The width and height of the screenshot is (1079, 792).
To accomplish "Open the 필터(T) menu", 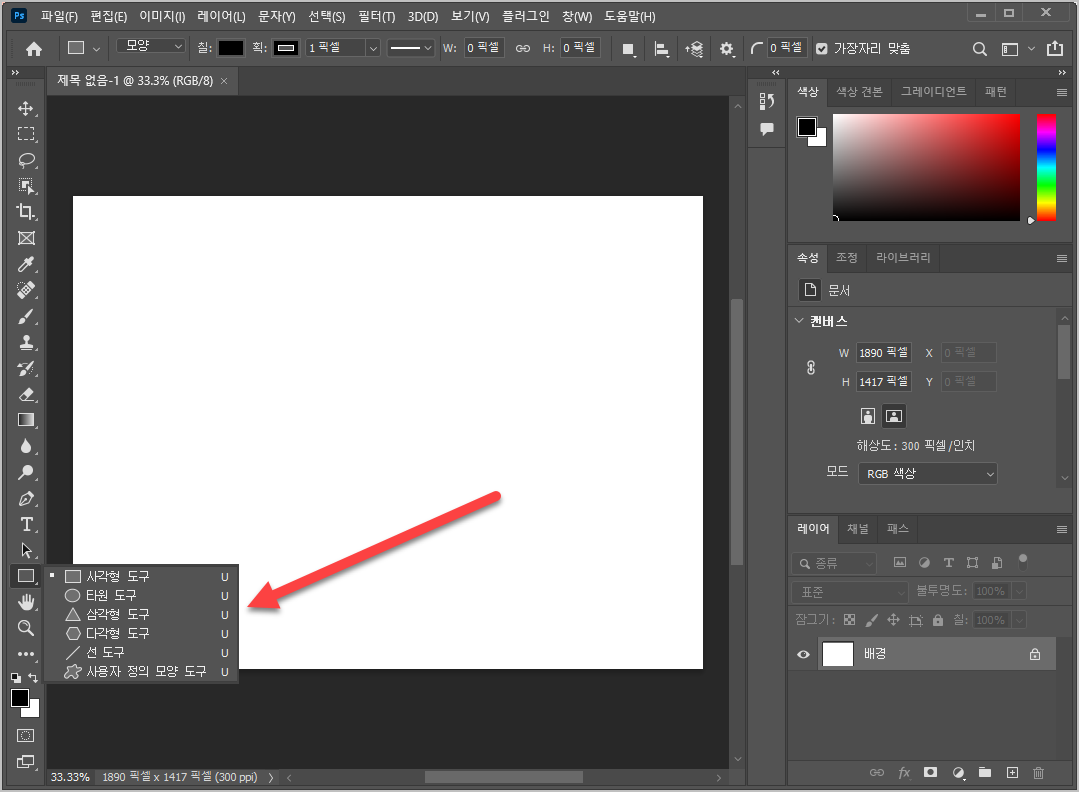I will coord(376,16).
